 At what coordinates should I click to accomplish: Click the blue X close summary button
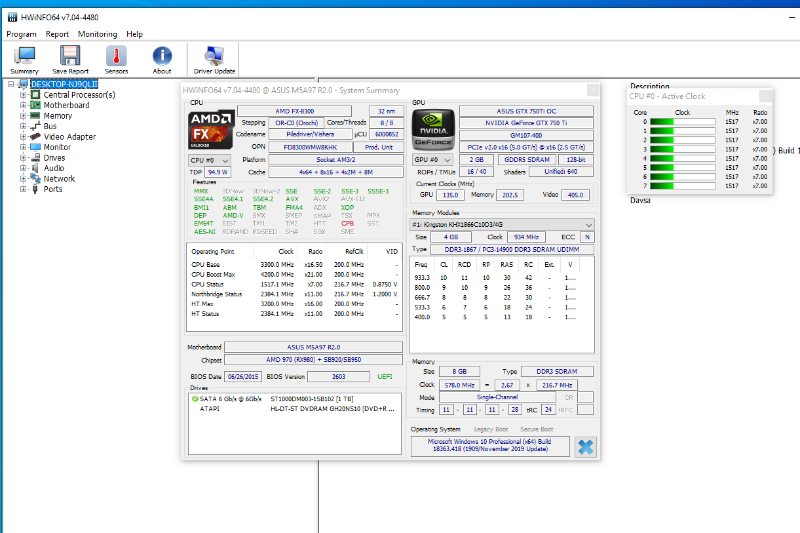click(585, 447)
